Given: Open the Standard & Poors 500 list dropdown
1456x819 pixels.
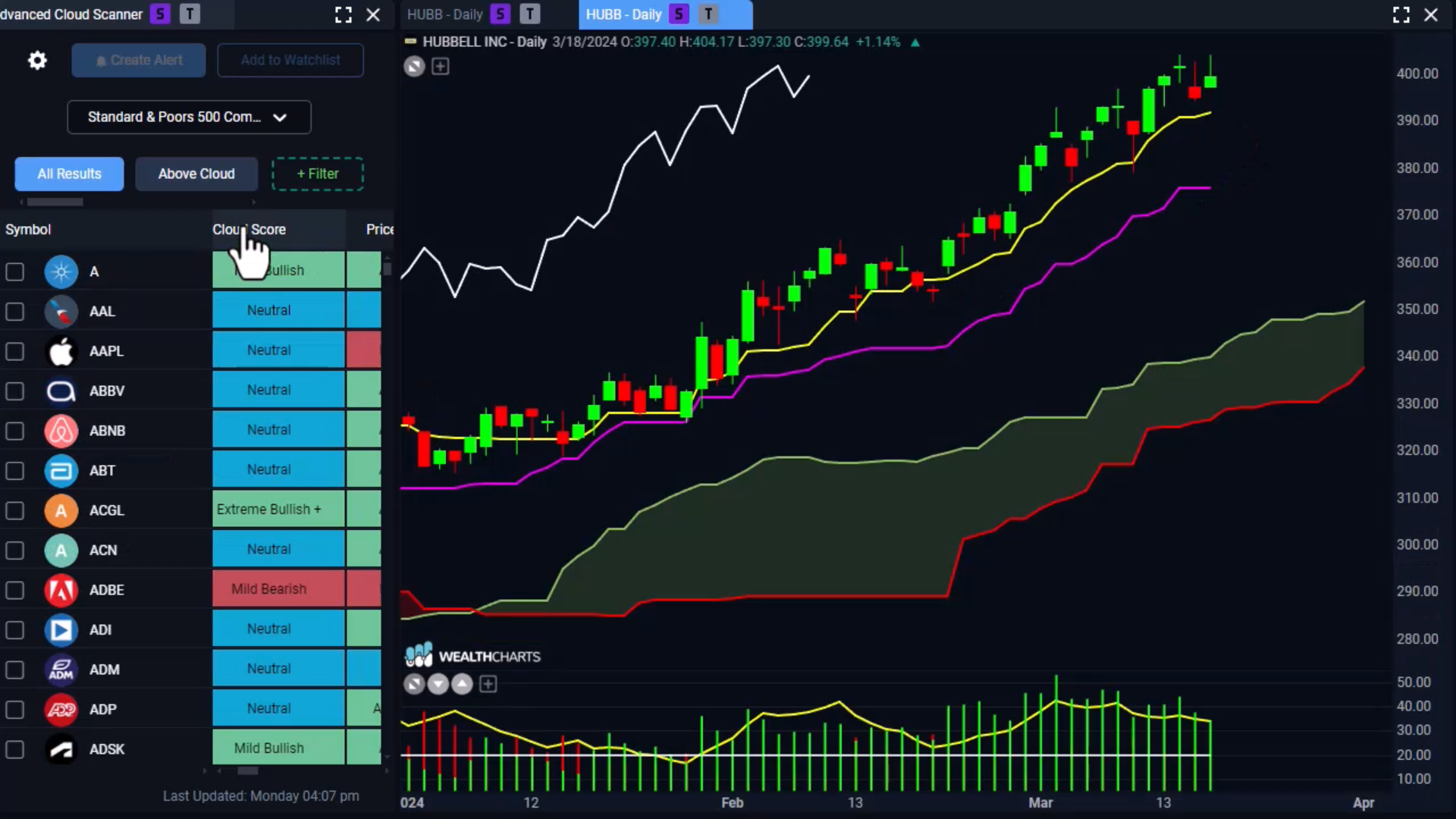Looking at the screenshot, I should (189, 117).
